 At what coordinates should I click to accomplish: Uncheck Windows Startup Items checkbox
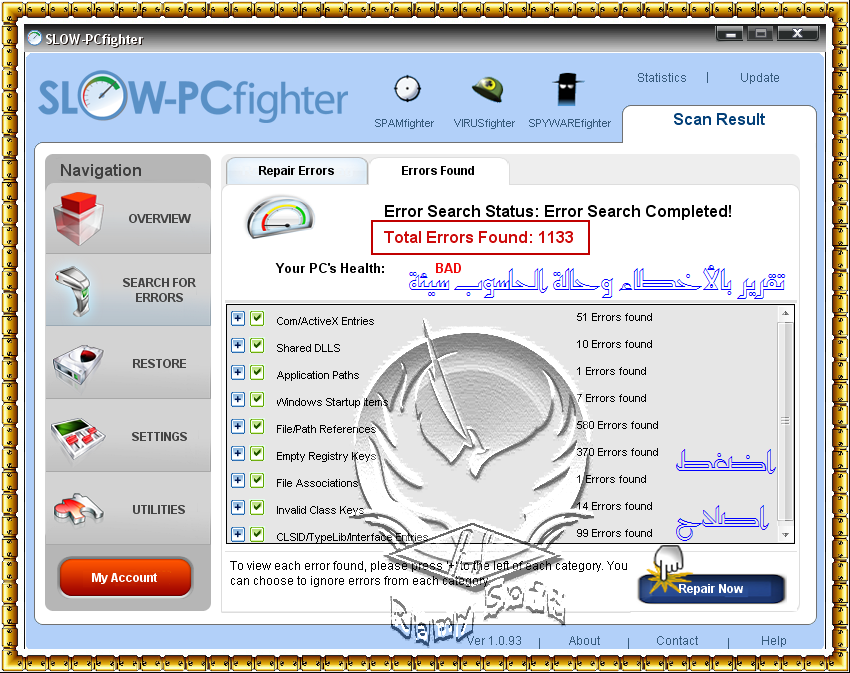pos(257,400)
